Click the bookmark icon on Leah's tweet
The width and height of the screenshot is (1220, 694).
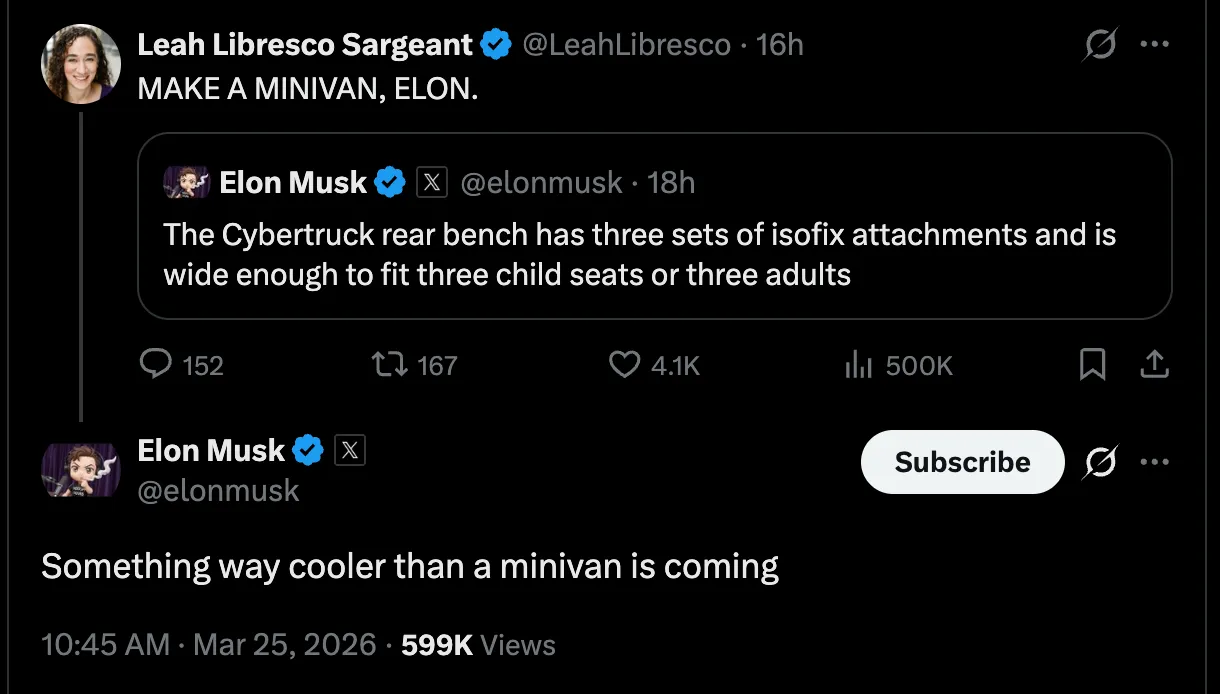coord(1092,366)
